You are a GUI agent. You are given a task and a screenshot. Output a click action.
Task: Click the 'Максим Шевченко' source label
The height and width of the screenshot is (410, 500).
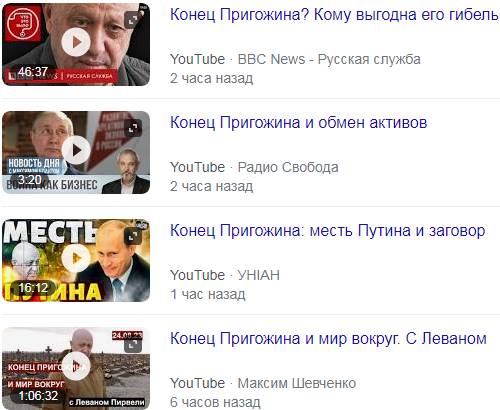click(x=297, y=383)
